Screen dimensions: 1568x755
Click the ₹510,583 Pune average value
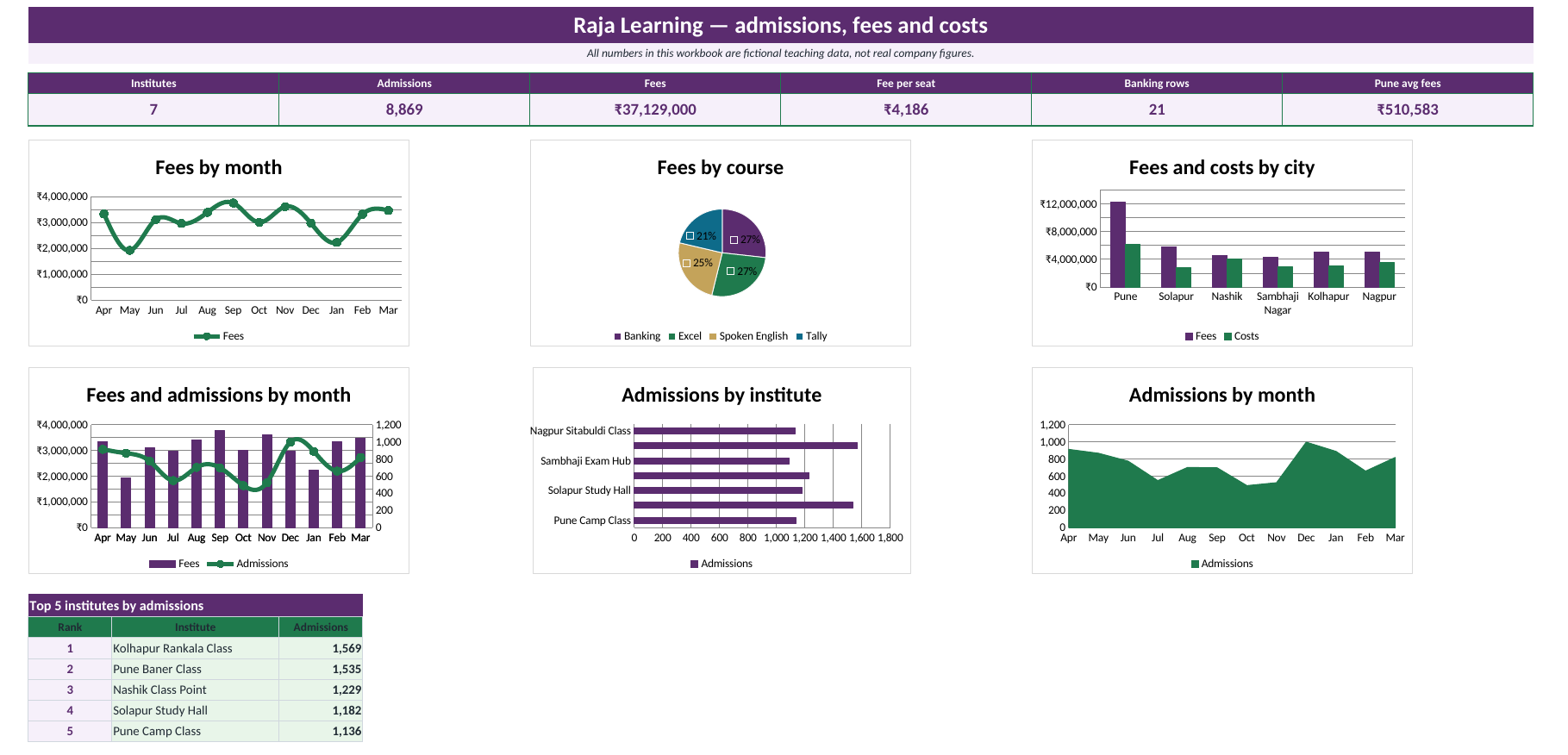coord(1408,109)
